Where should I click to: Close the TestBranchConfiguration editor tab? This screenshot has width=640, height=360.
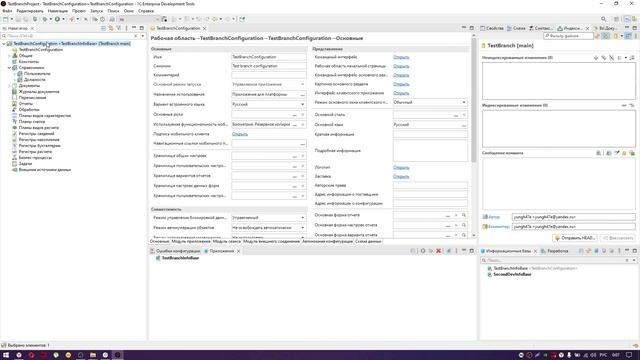coord(204,28)
